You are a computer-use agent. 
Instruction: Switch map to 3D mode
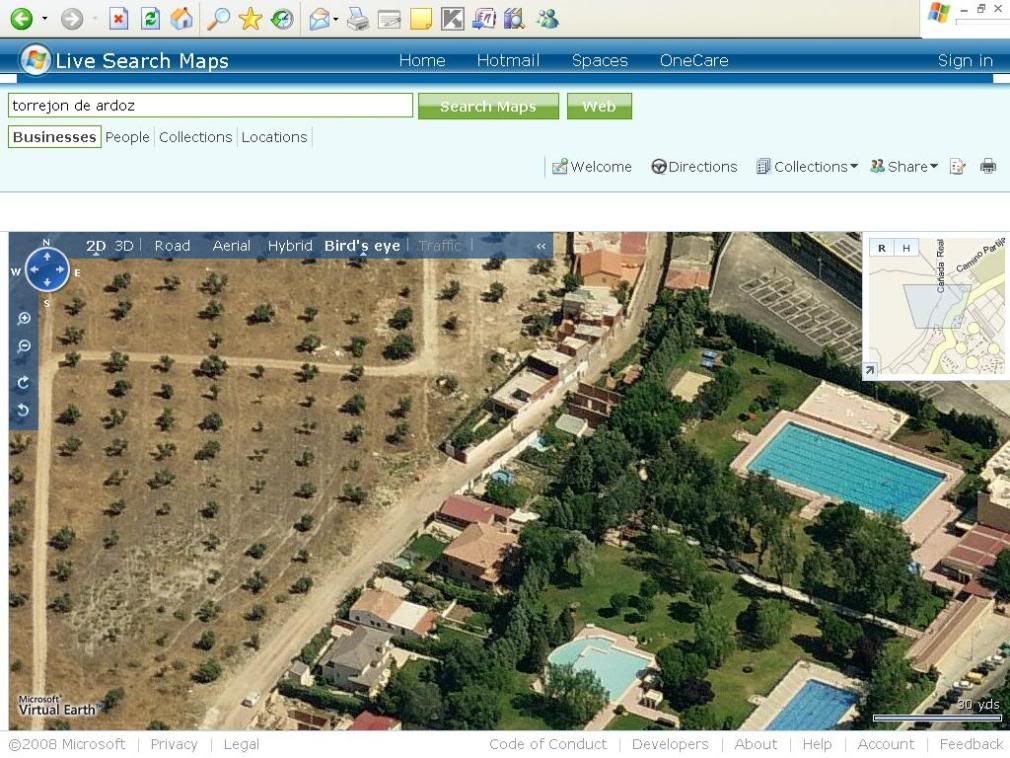point(124,246)
